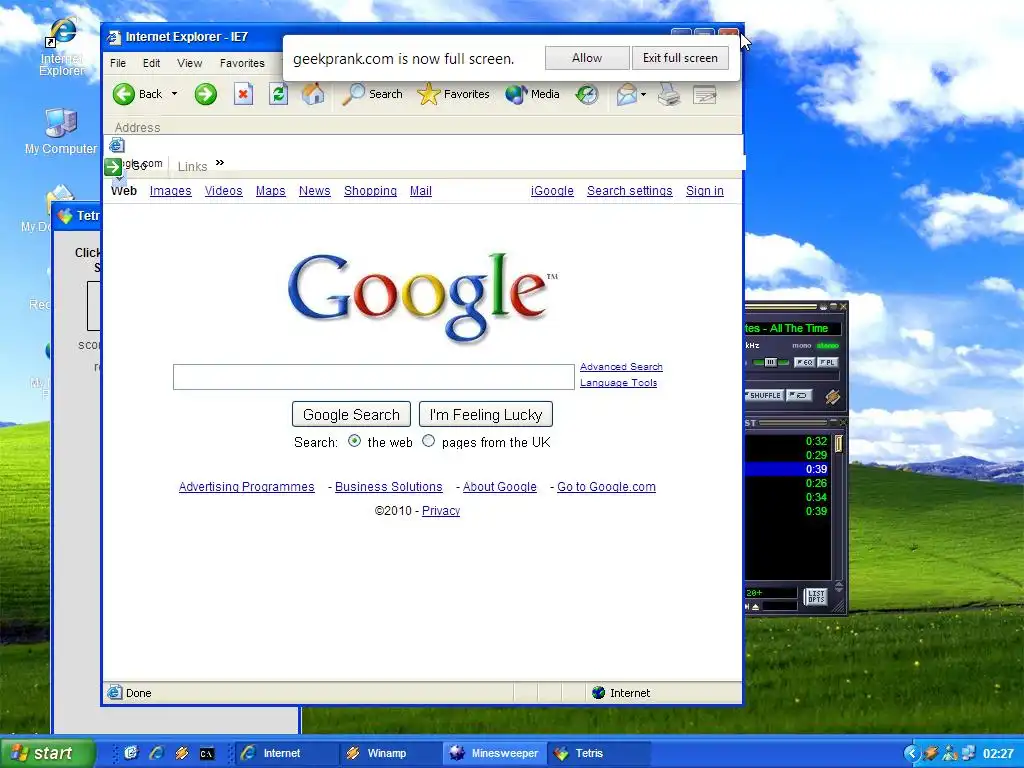Click the Winamp balance slider
This screenshot has height=768, width=1024.
(771, 362)
